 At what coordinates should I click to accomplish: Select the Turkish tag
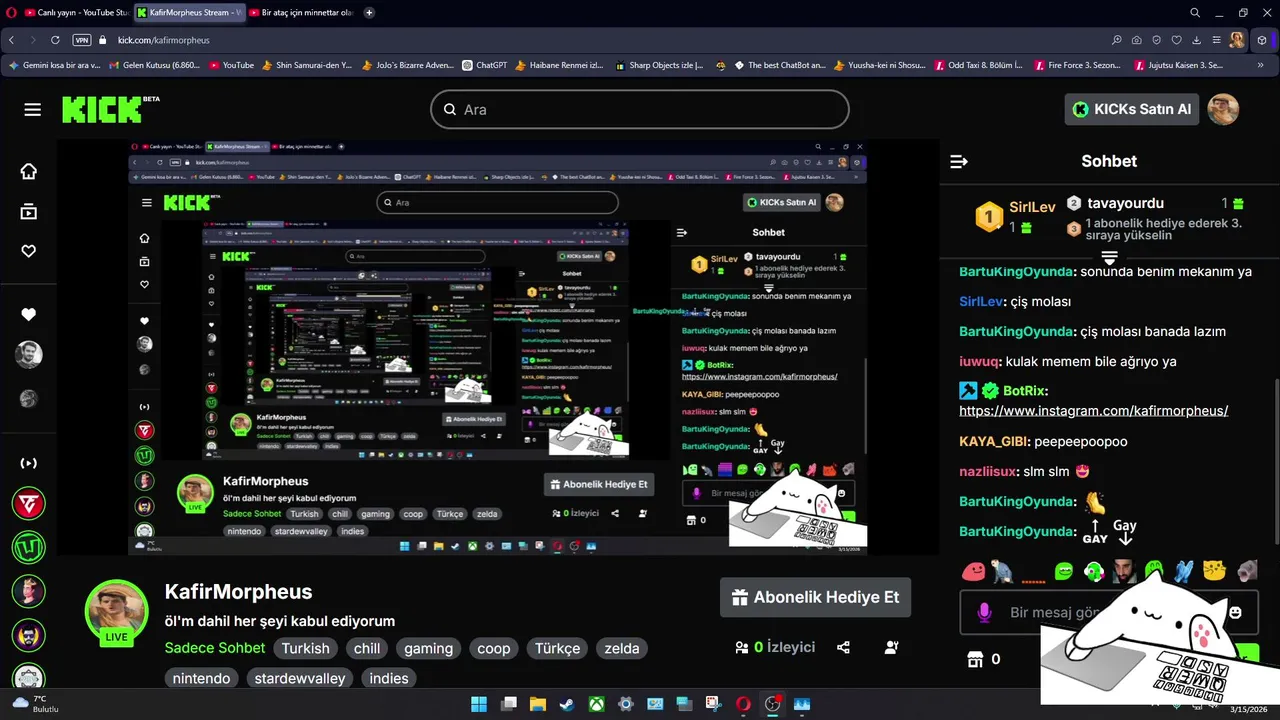pyautogui.click(x=305, y=648)
